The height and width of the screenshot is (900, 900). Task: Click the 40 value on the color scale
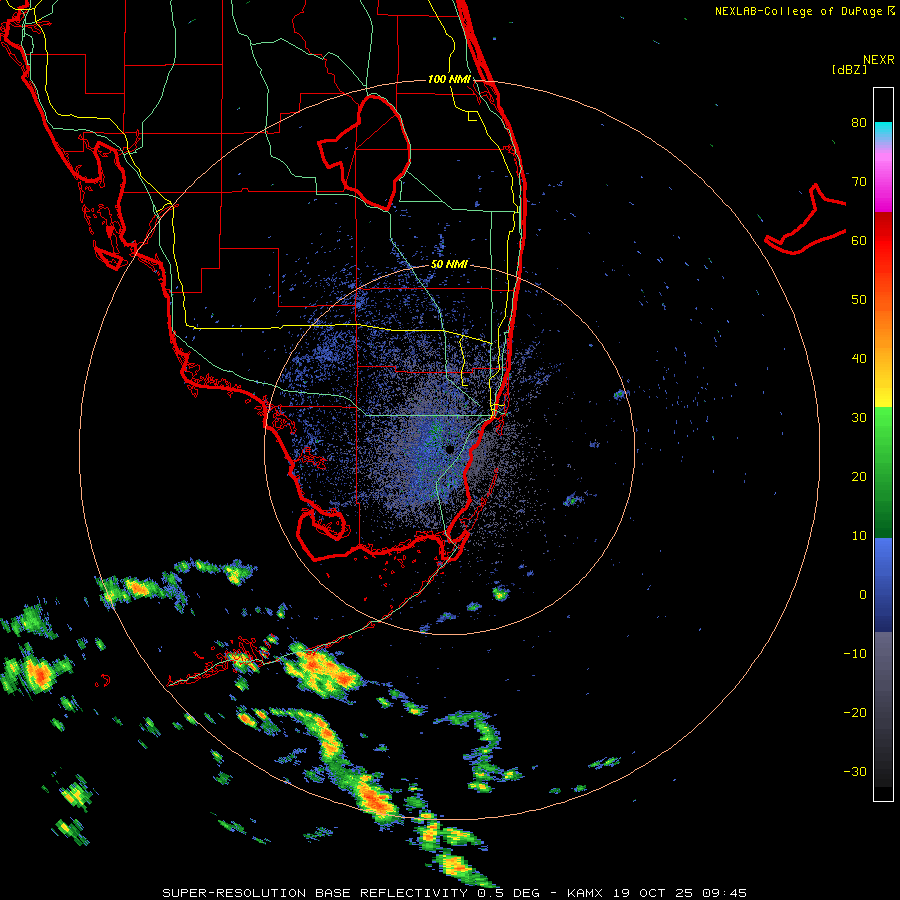tap(859, 359)
